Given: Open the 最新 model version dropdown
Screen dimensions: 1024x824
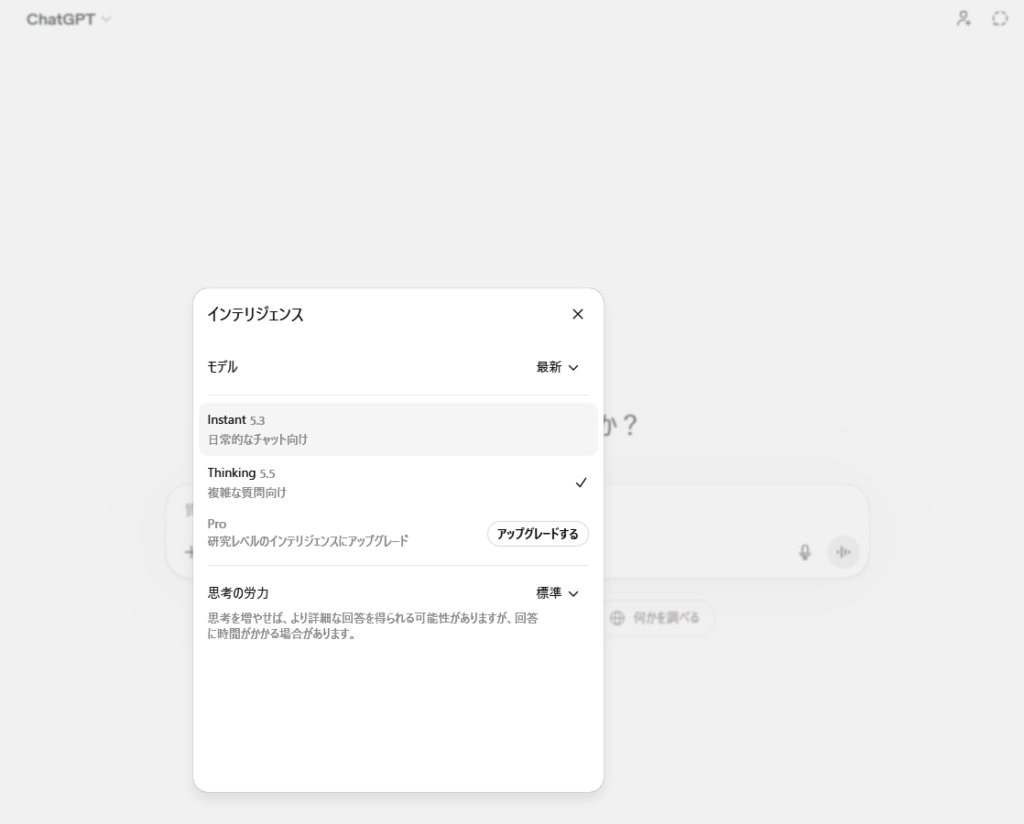Looking at the screenshot, I should click(557, 367).
